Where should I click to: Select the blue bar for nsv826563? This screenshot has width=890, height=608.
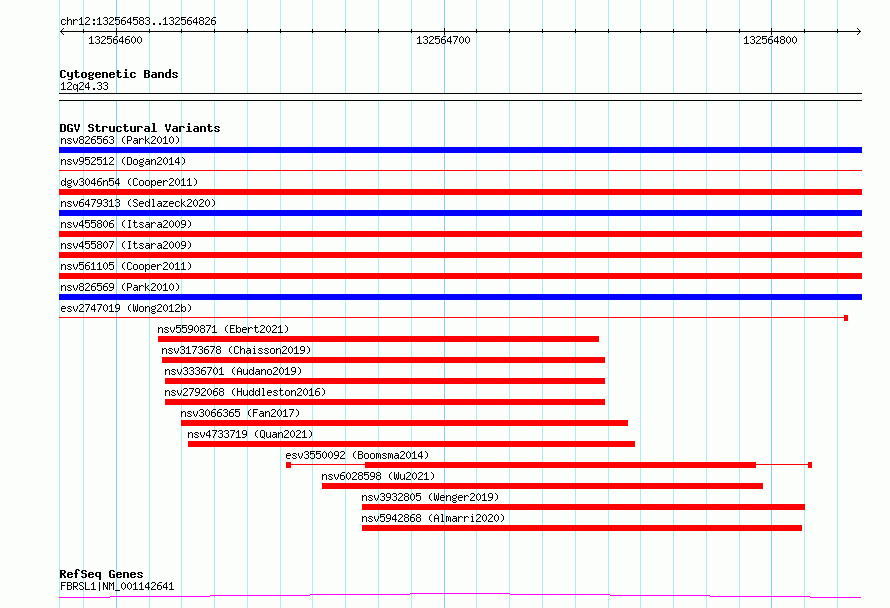pyautogui.click(x=460, y=150)
